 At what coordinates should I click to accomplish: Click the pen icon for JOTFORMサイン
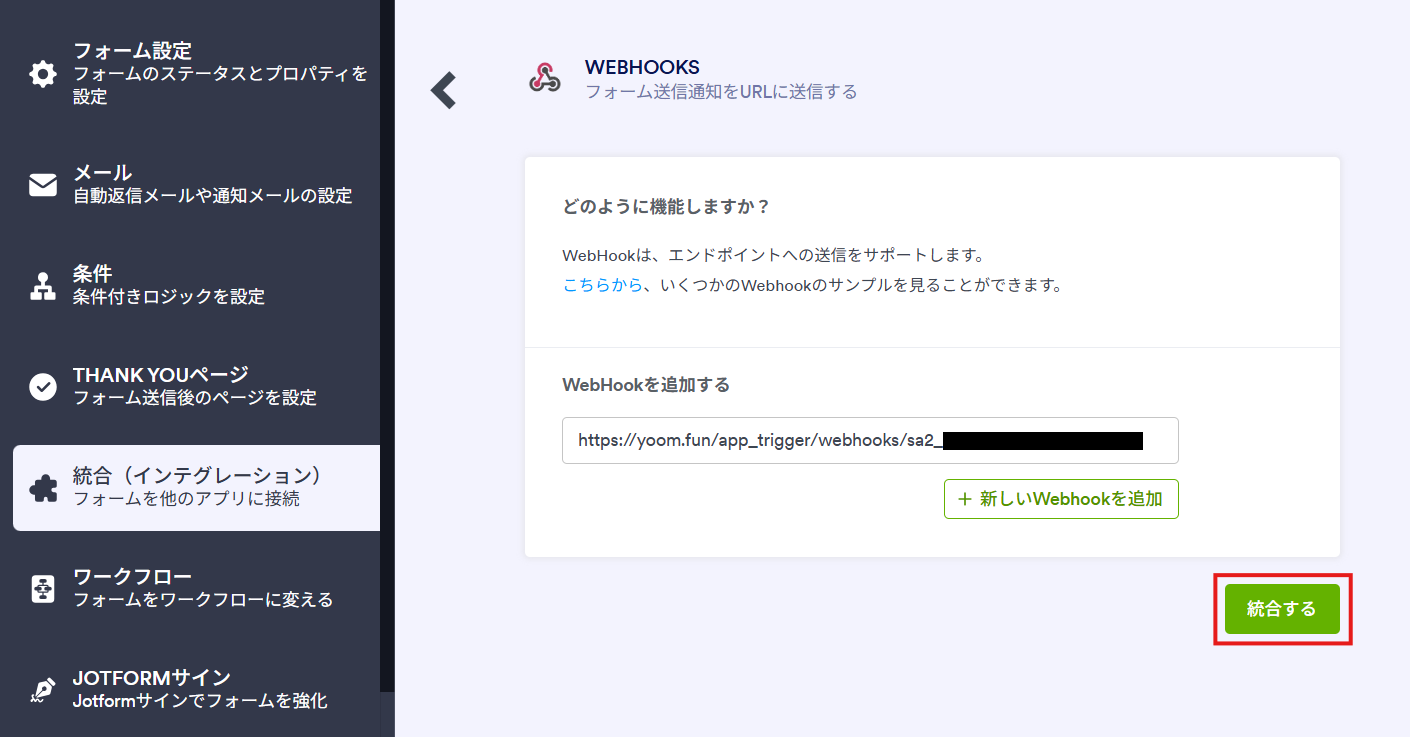tap(43, 690)
